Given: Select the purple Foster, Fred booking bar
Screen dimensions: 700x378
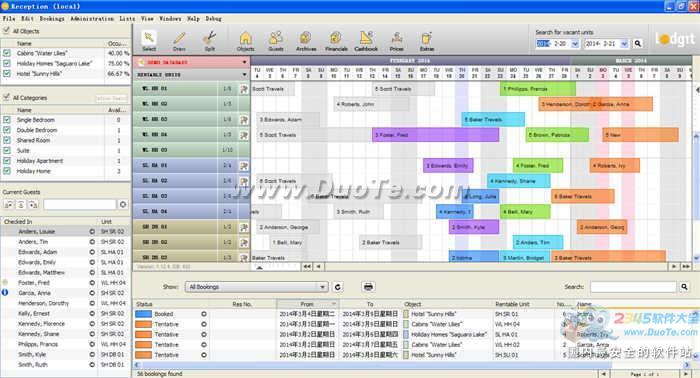Looking at the screenshot, I should [435, 135].
